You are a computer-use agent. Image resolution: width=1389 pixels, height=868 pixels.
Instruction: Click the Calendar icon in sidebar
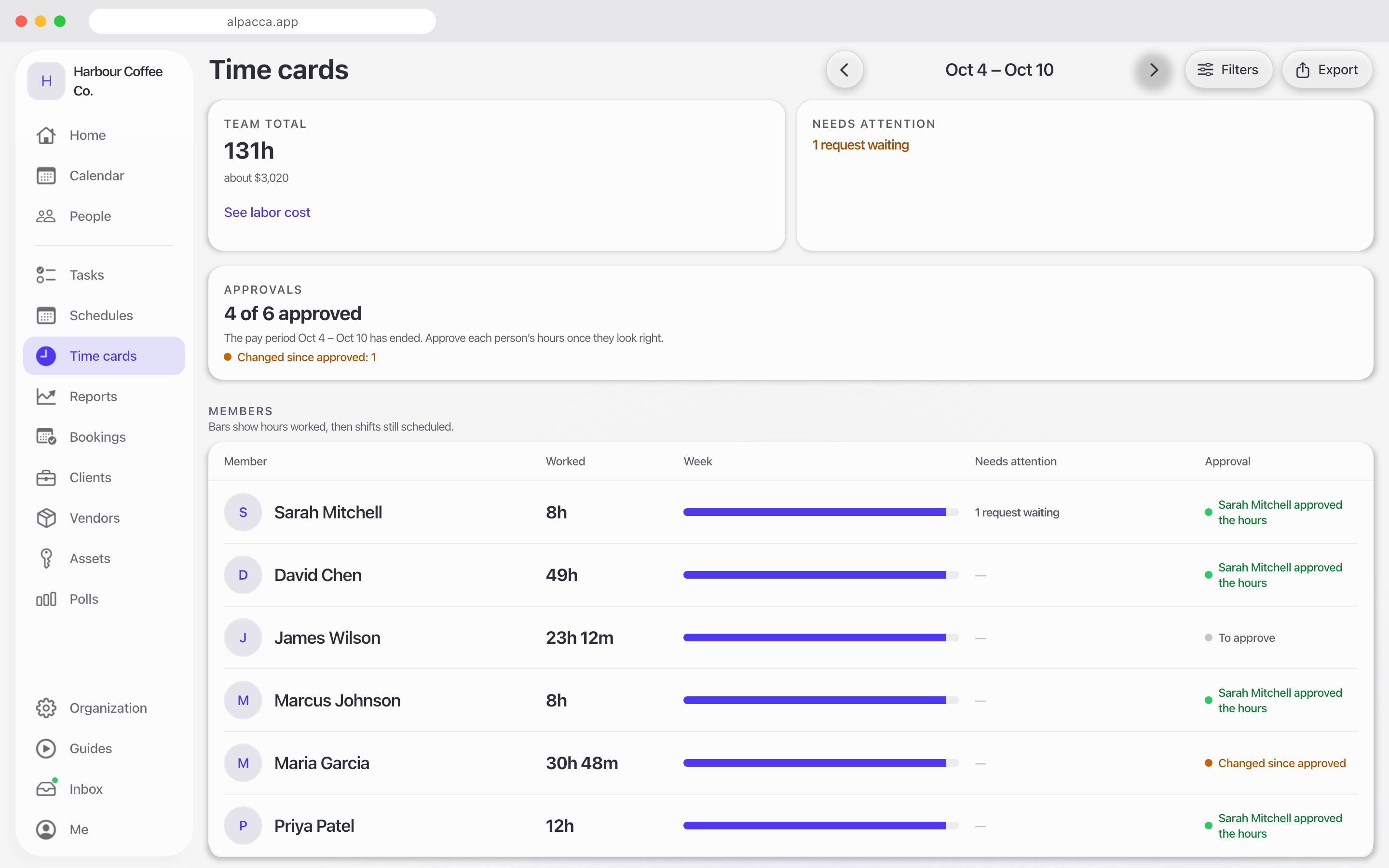[x=46, y=176]
